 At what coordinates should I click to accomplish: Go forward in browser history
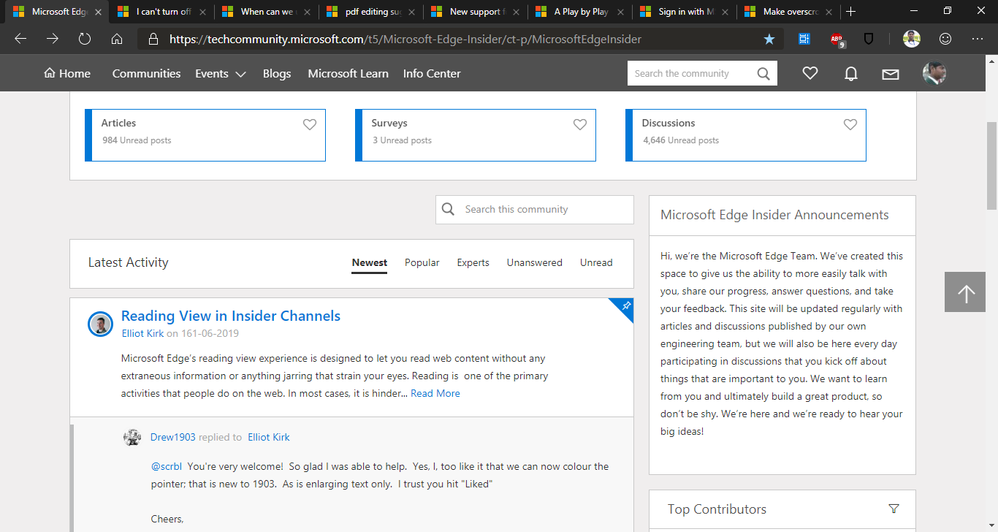52,39
